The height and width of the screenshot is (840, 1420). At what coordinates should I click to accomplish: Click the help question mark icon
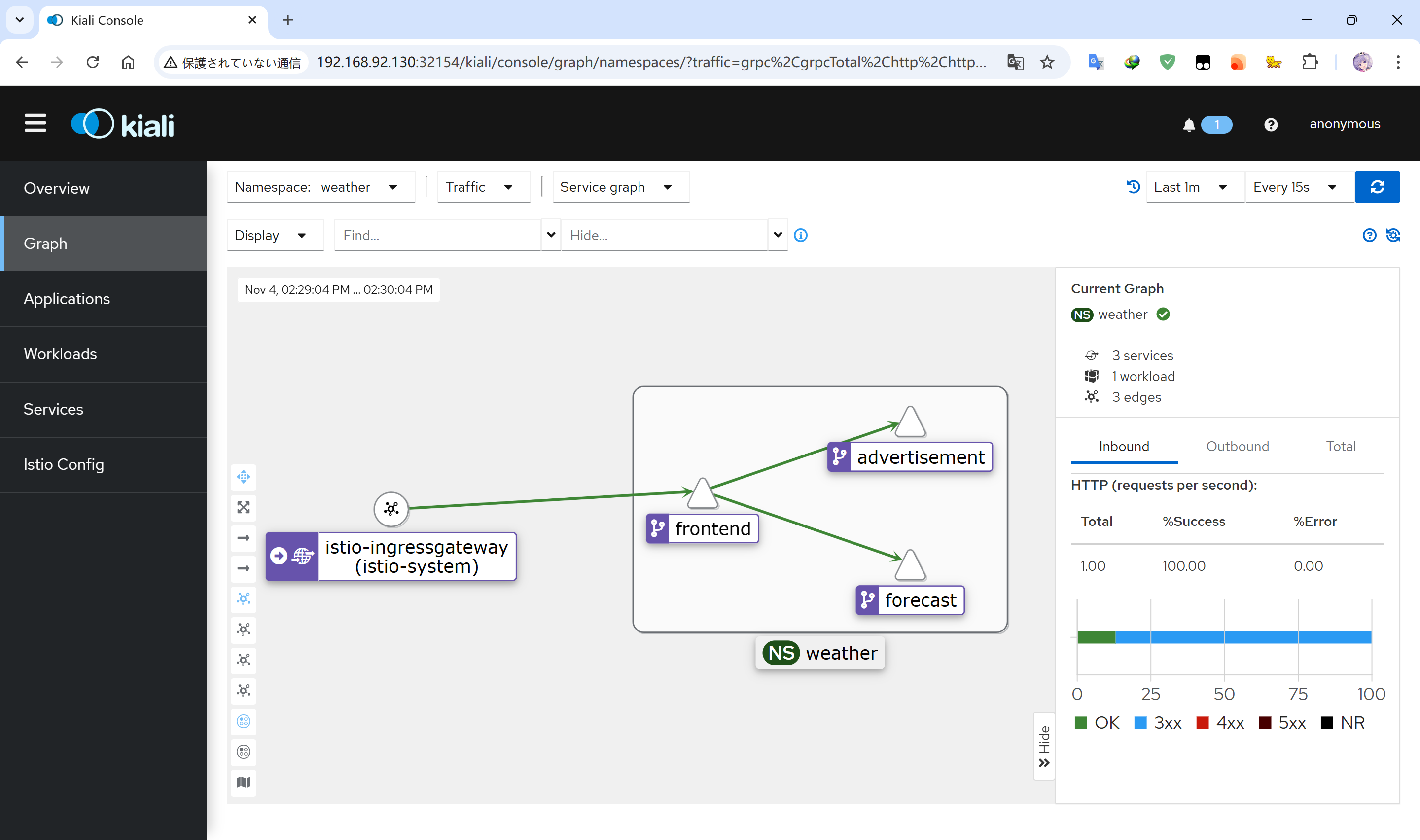point(1368,234)
